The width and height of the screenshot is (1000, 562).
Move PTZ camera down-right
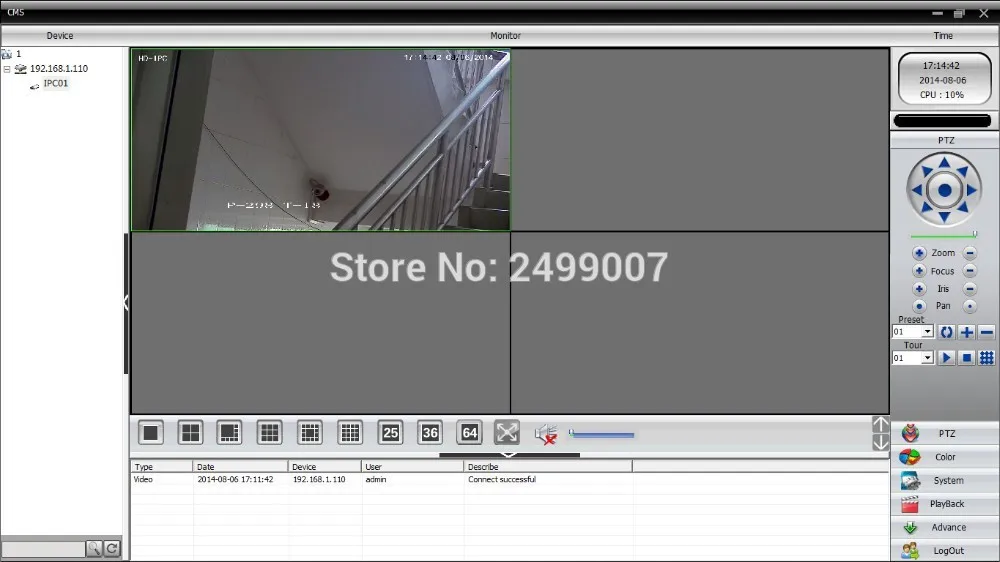coord(963,208)
